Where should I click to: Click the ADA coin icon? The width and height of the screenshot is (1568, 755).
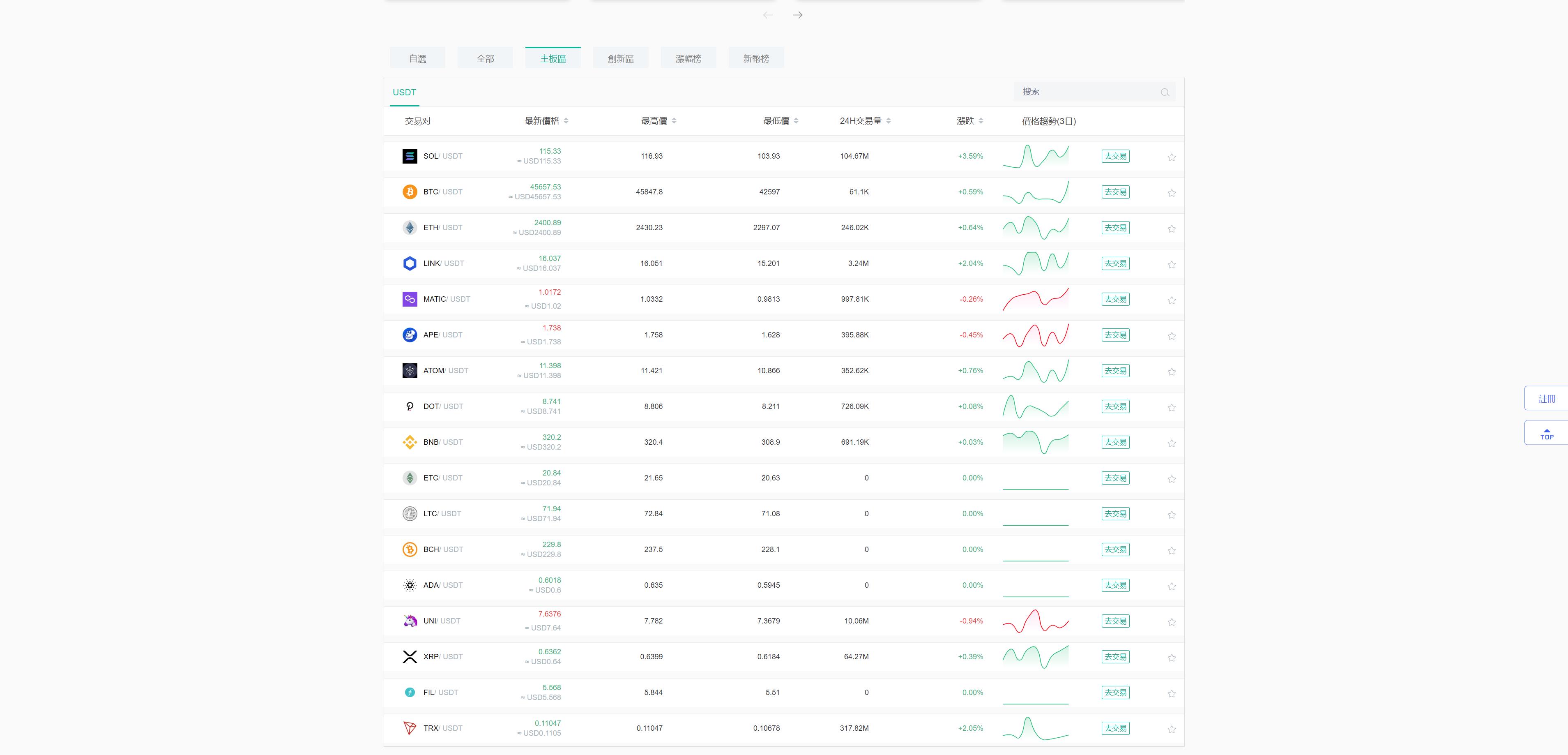coord(410,585)
